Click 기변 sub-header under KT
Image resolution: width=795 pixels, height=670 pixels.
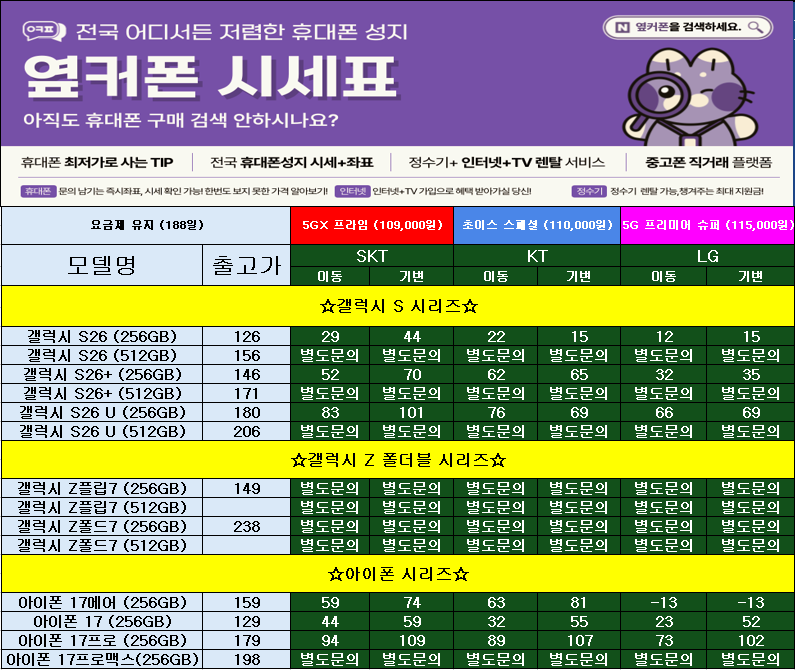pos(579,276)
